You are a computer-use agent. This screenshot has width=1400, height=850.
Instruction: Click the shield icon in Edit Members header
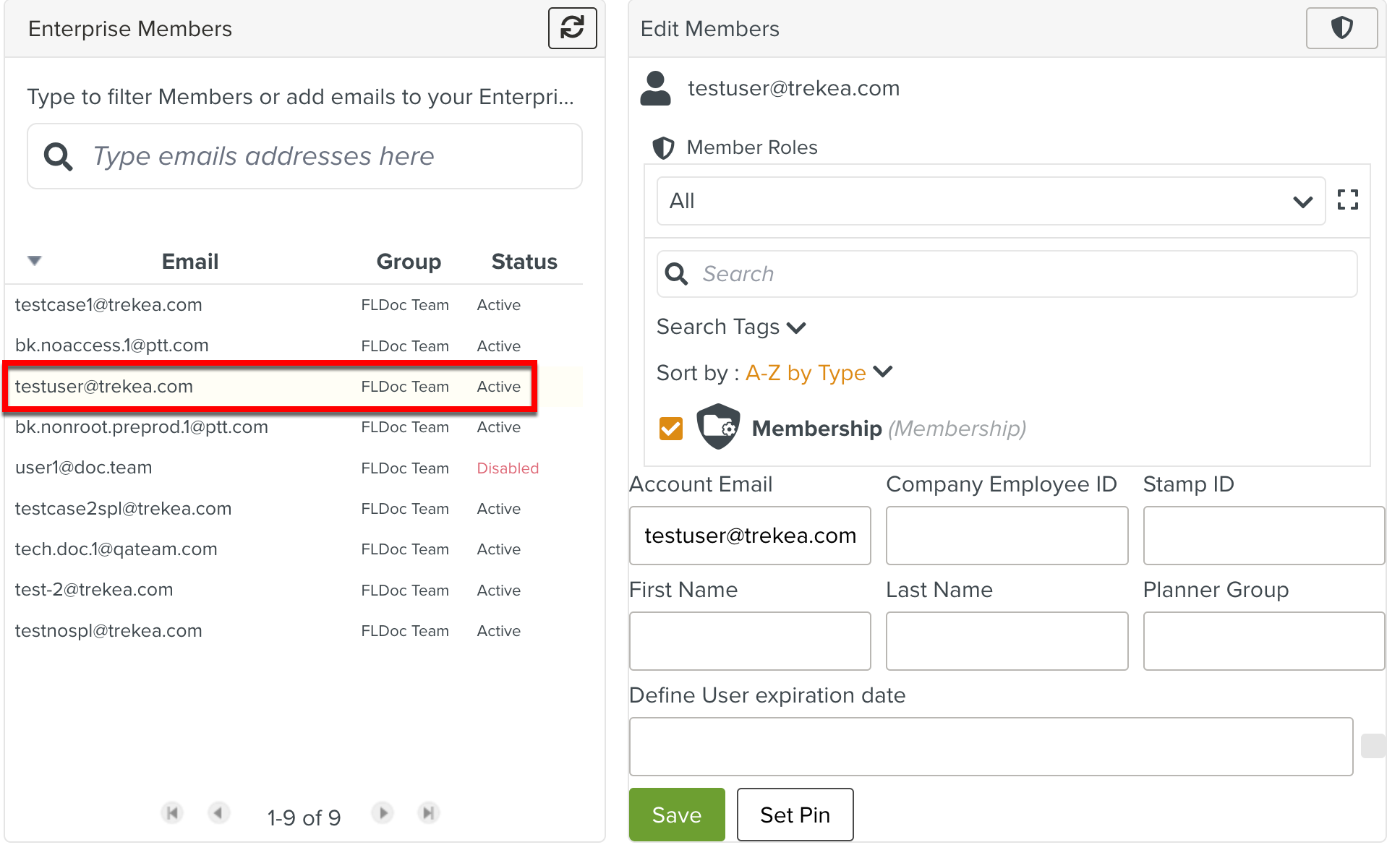(1341, 28)
